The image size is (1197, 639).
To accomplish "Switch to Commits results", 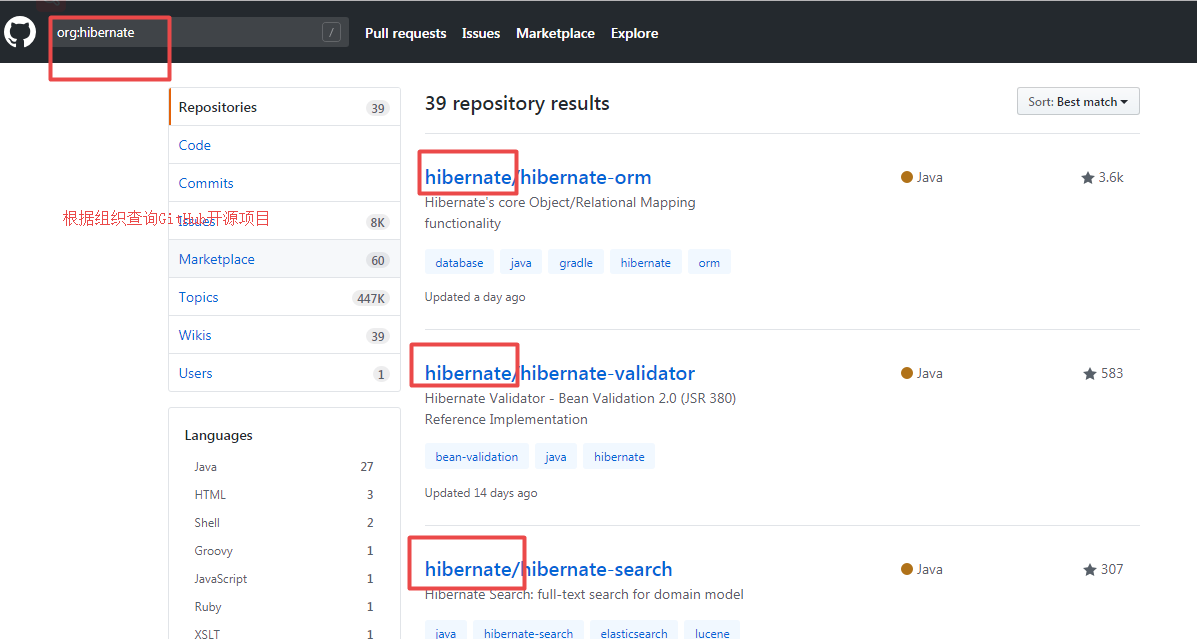I will (206, 183).
